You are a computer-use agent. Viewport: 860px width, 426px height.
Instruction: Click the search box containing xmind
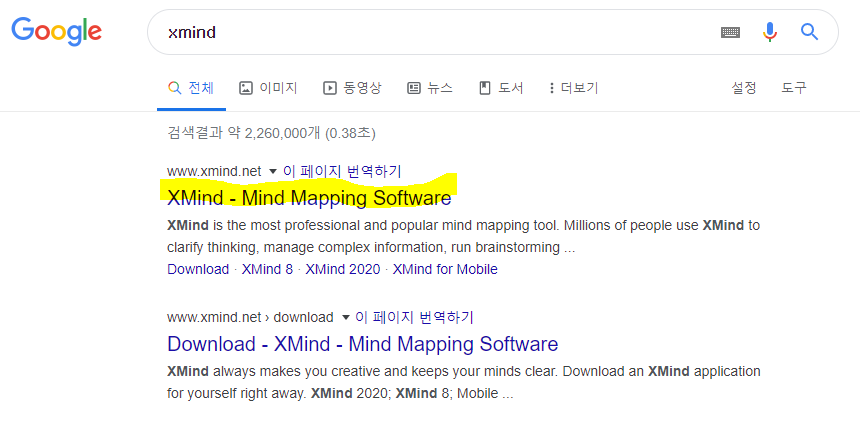coord(493,32)
